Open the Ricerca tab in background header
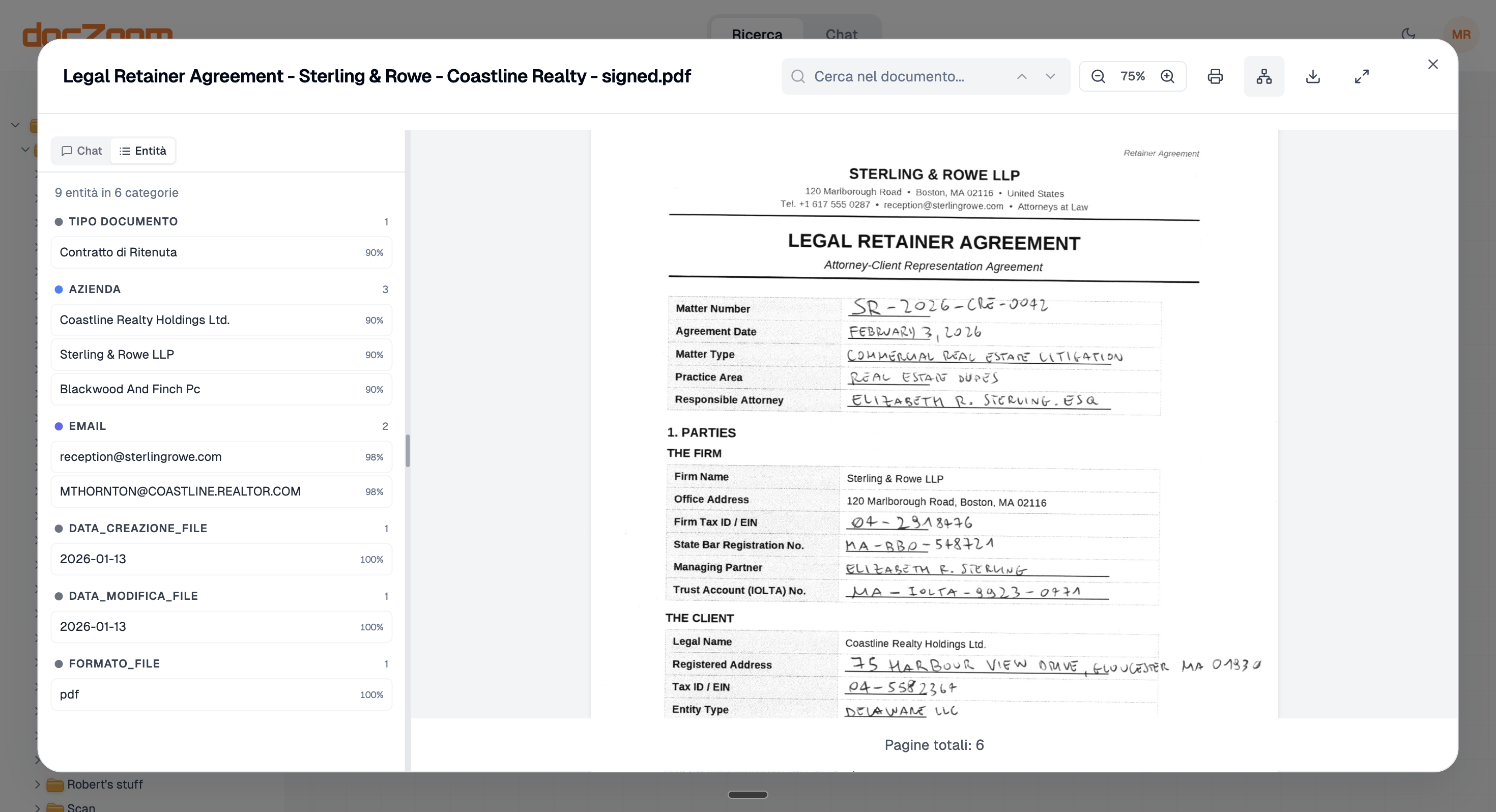This screenshot has height=812, width=1496. 757,34
